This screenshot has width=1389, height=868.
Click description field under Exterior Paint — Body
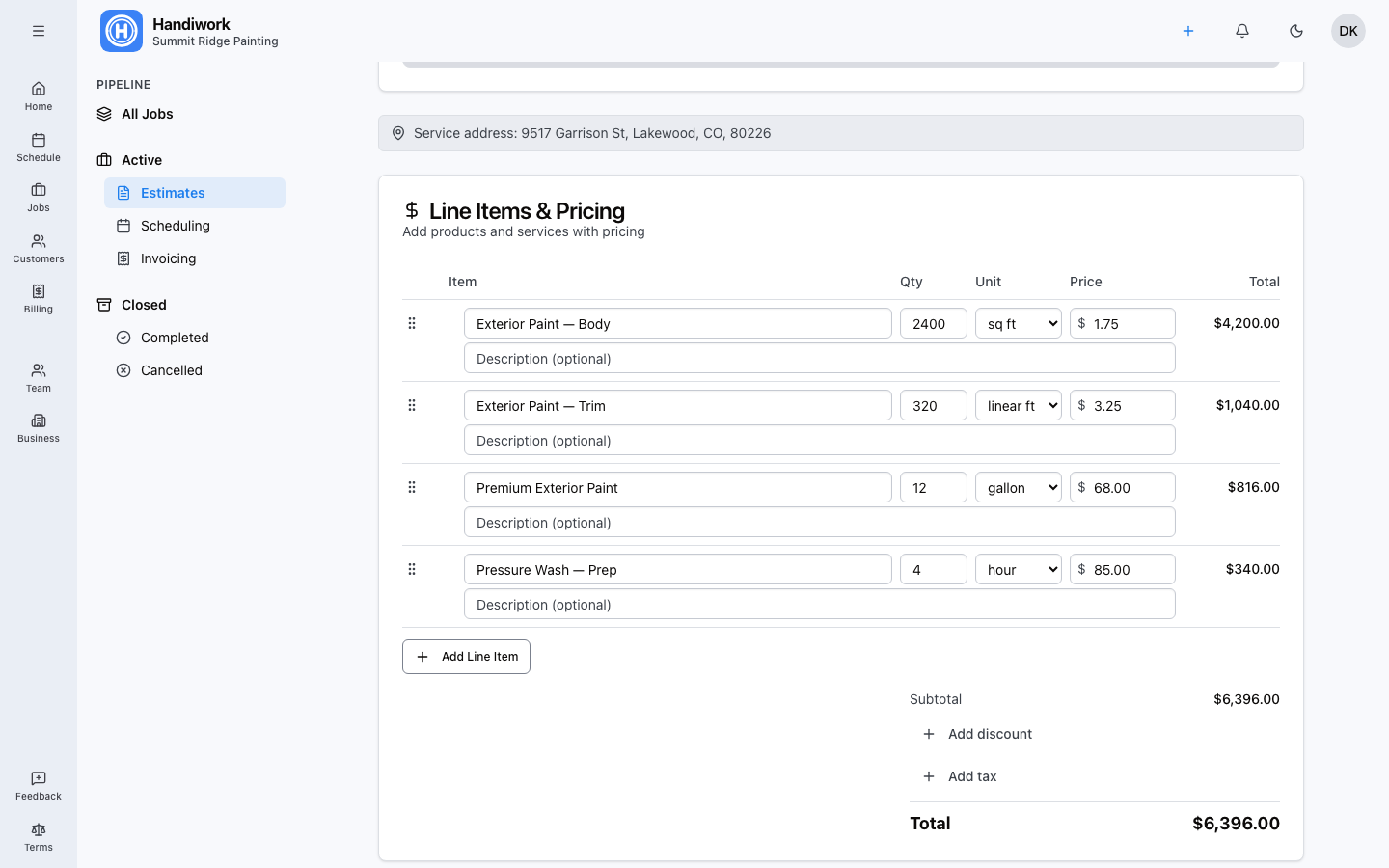point(820,358)
